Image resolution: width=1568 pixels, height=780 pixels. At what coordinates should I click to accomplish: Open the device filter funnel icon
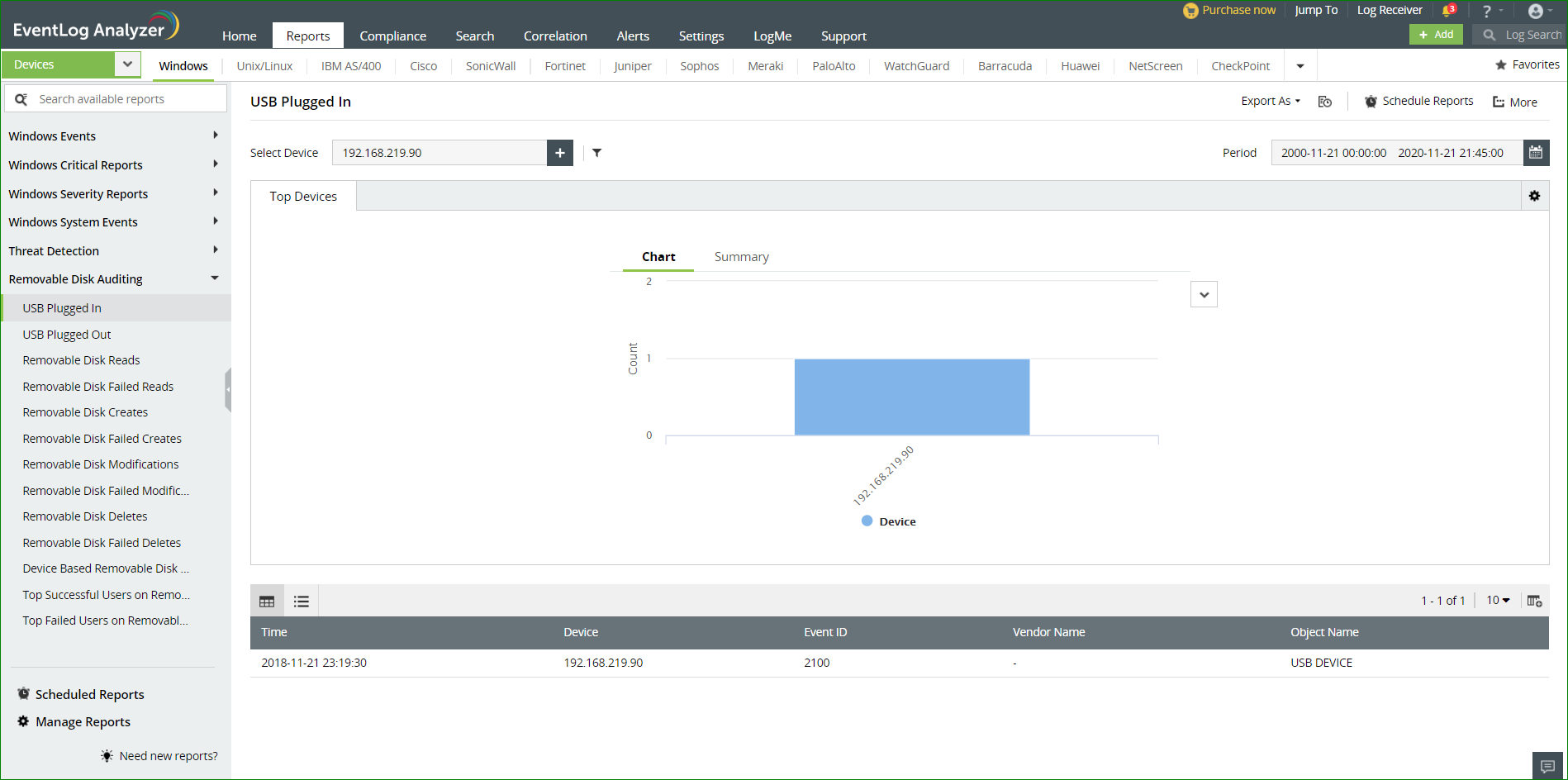596,153
